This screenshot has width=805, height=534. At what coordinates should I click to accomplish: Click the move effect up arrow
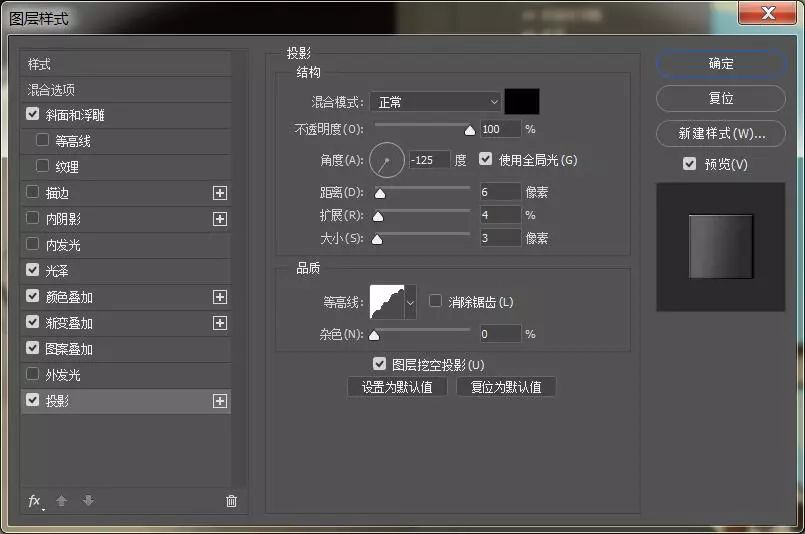[x=62, y=501]
